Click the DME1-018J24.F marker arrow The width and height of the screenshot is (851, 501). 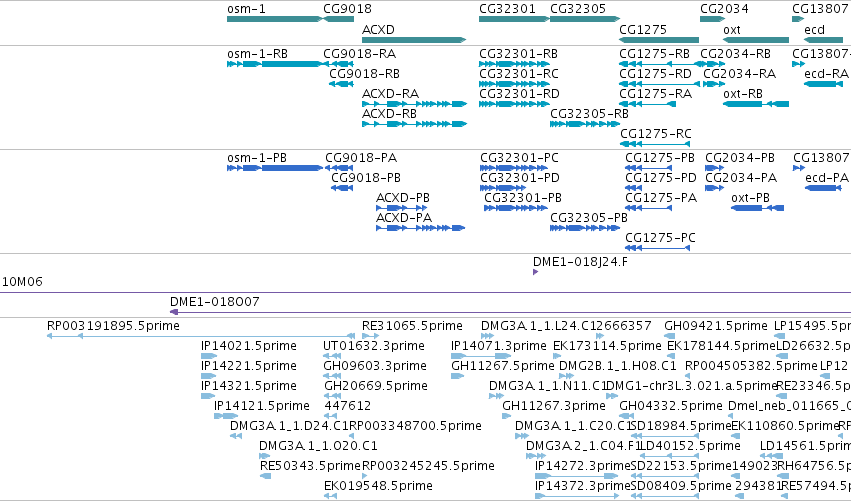pos(536,272)
